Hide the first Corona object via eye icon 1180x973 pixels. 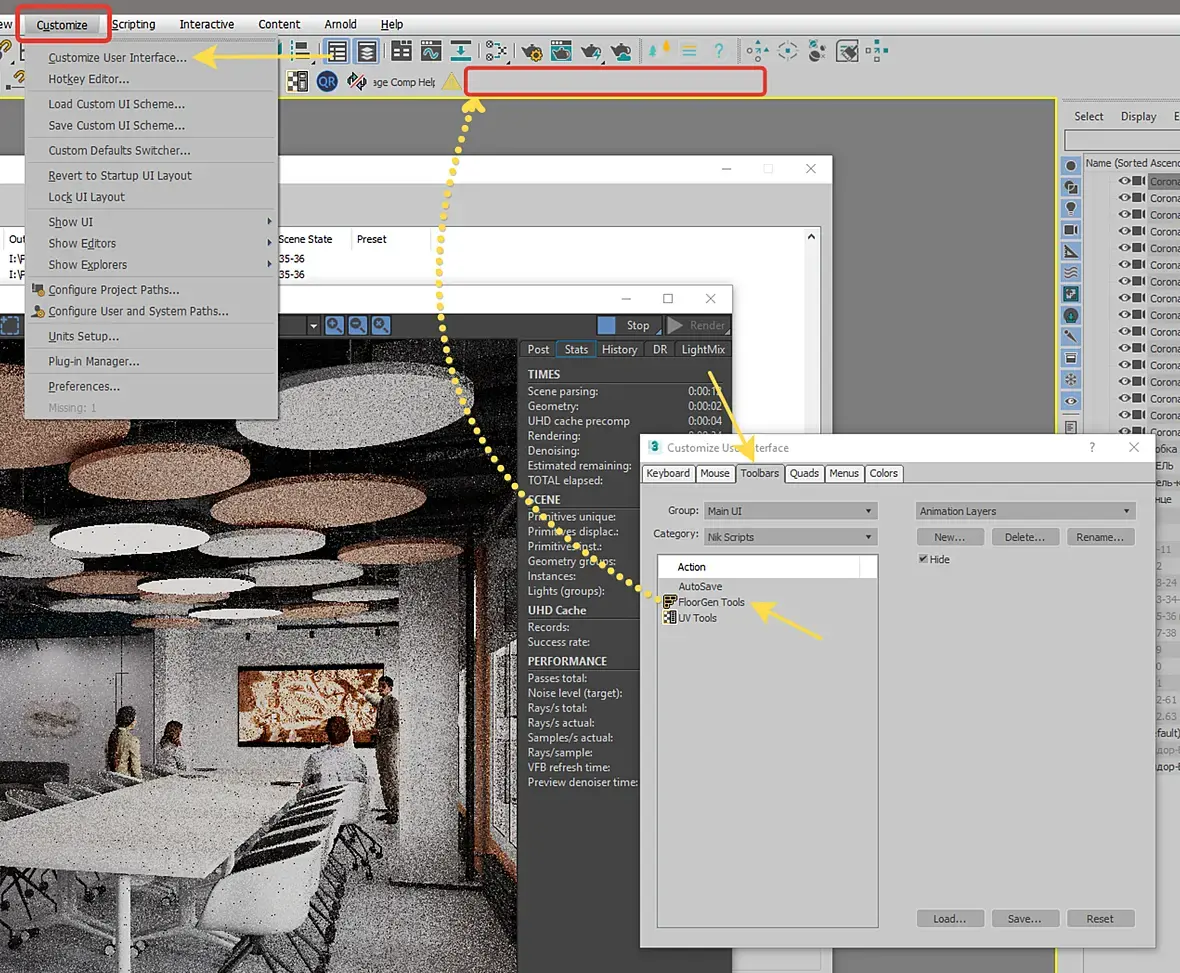[1125, 181]
